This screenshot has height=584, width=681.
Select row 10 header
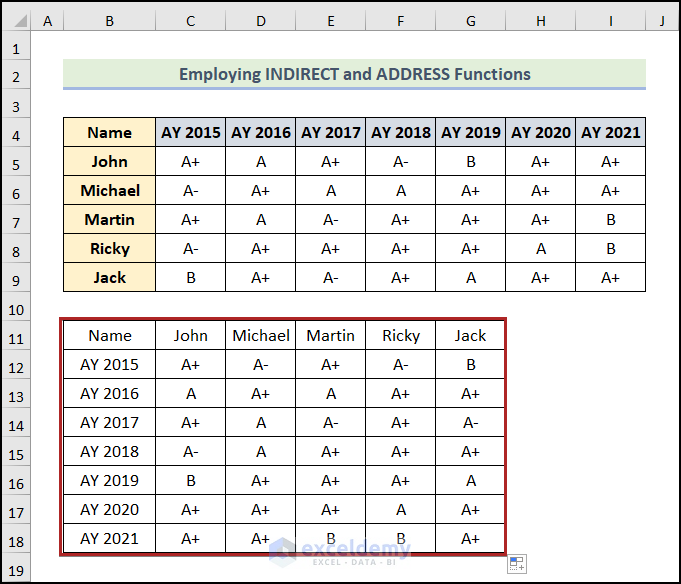click(x=17, y=310)
